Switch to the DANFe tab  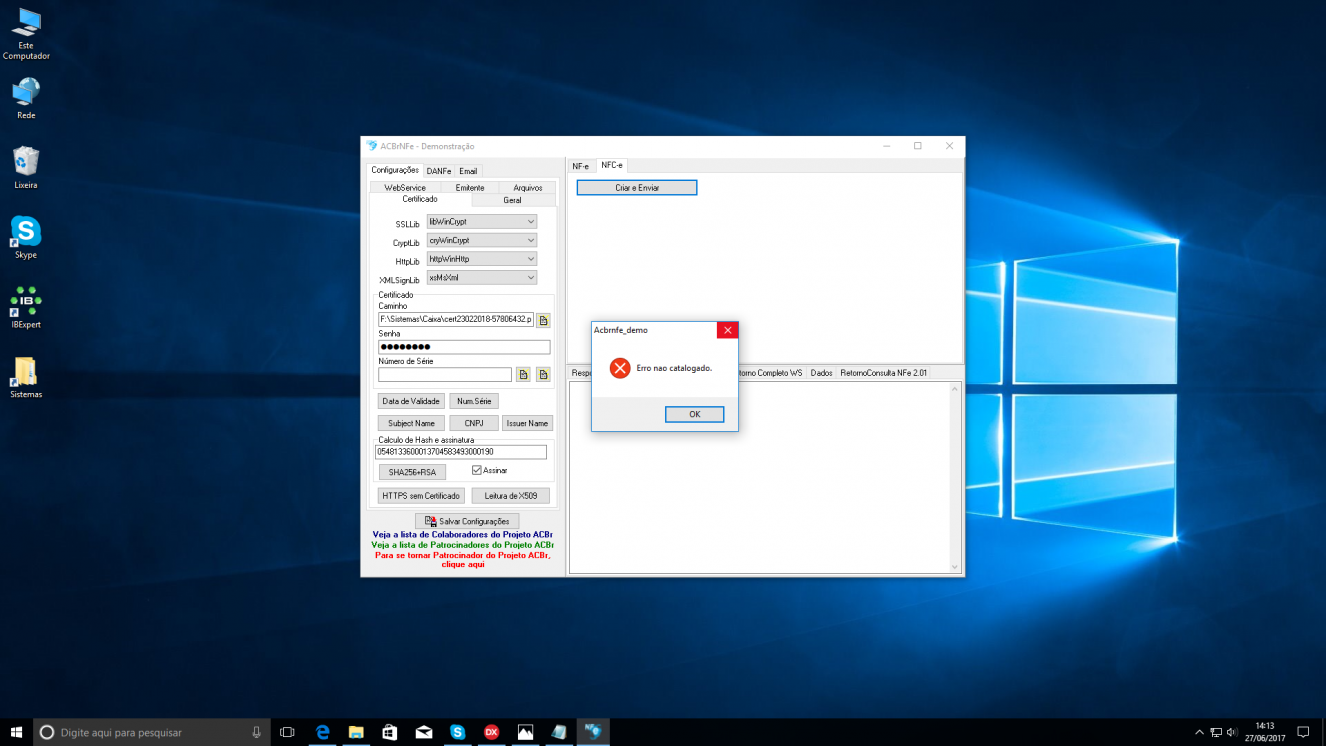[439, 171]
